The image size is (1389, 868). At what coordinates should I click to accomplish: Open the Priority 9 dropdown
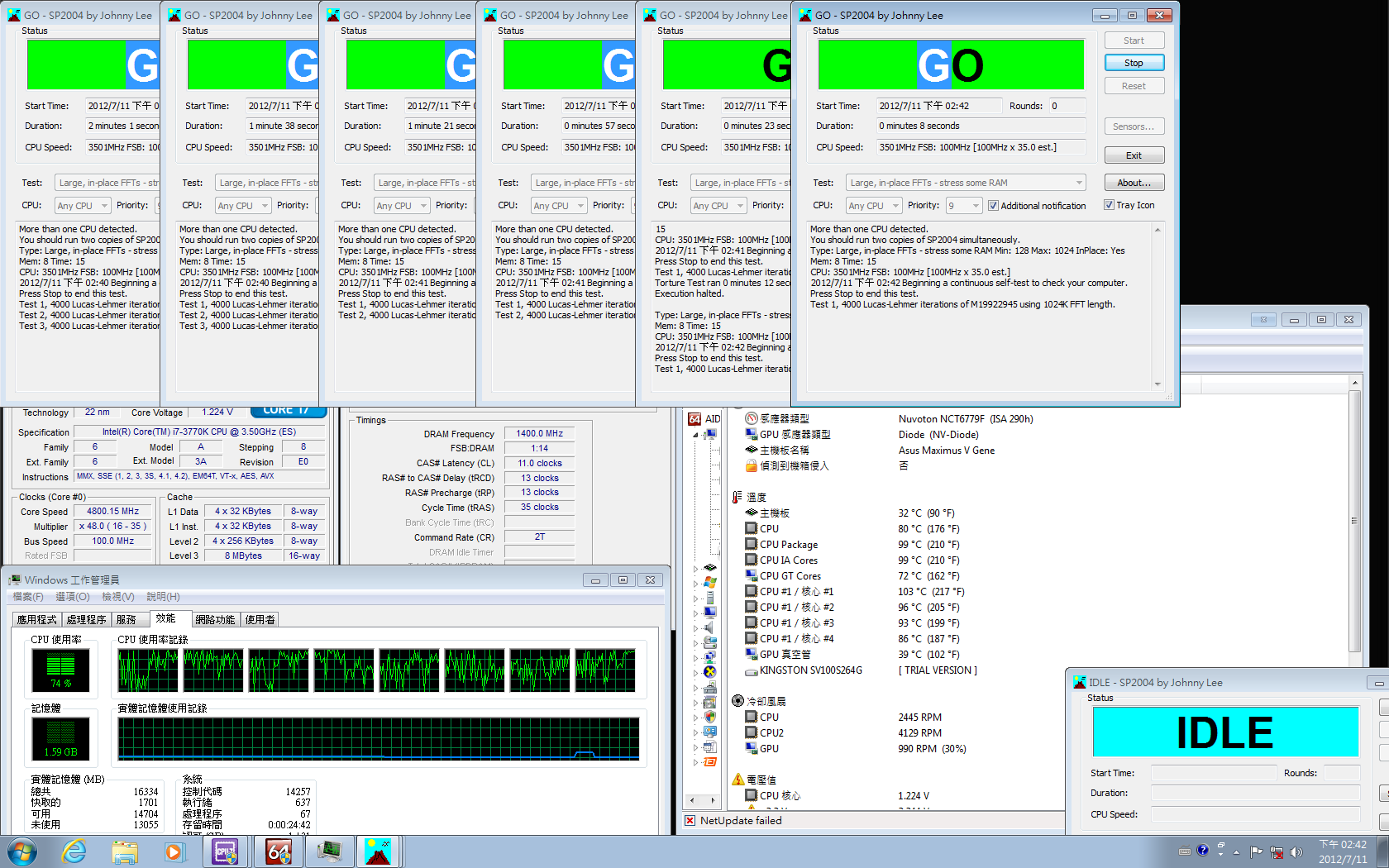964,206
